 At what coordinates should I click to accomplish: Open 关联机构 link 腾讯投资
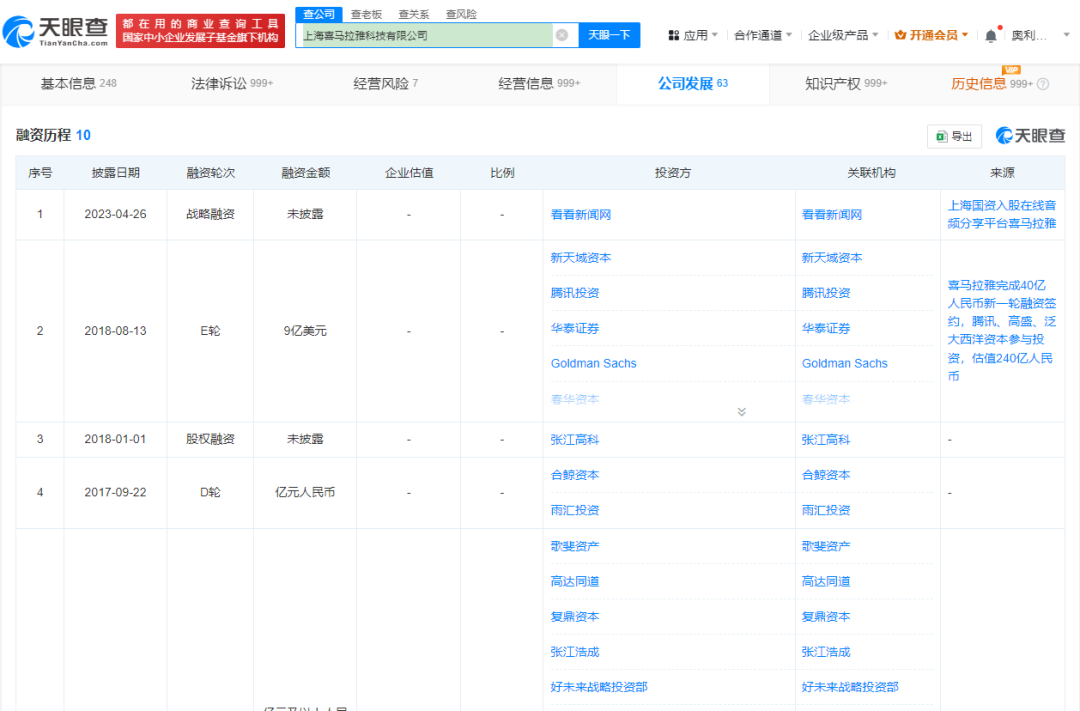coord(827,293)
